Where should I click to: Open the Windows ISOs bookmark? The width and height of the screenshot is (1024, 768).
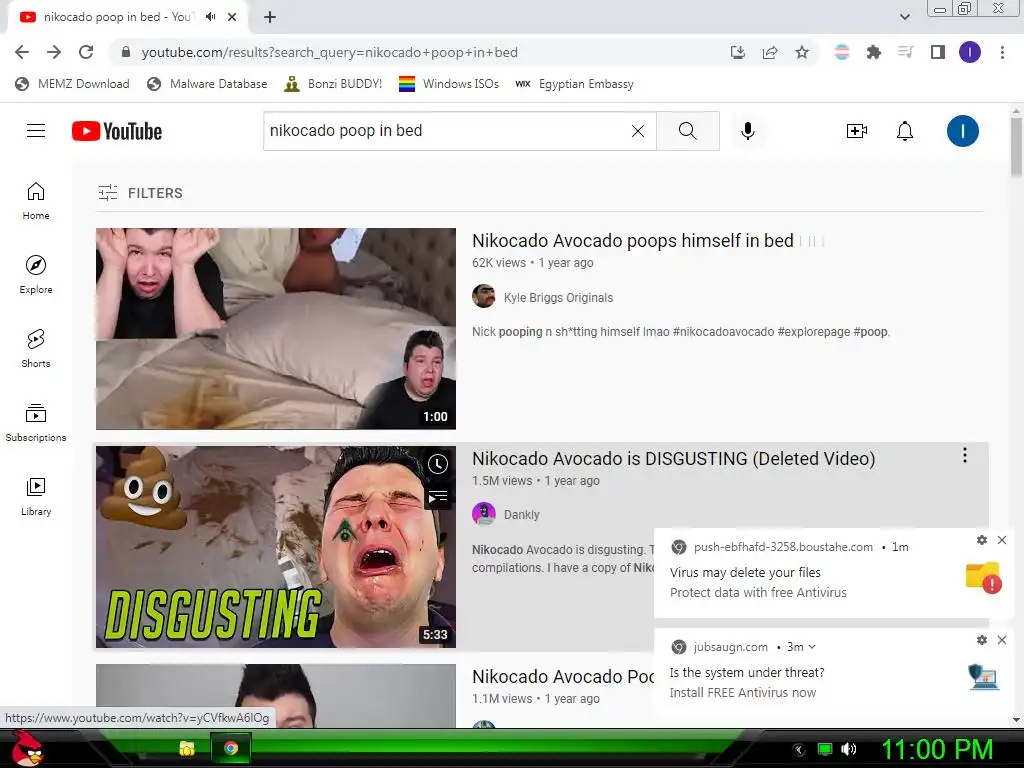(x=449, y=84)
